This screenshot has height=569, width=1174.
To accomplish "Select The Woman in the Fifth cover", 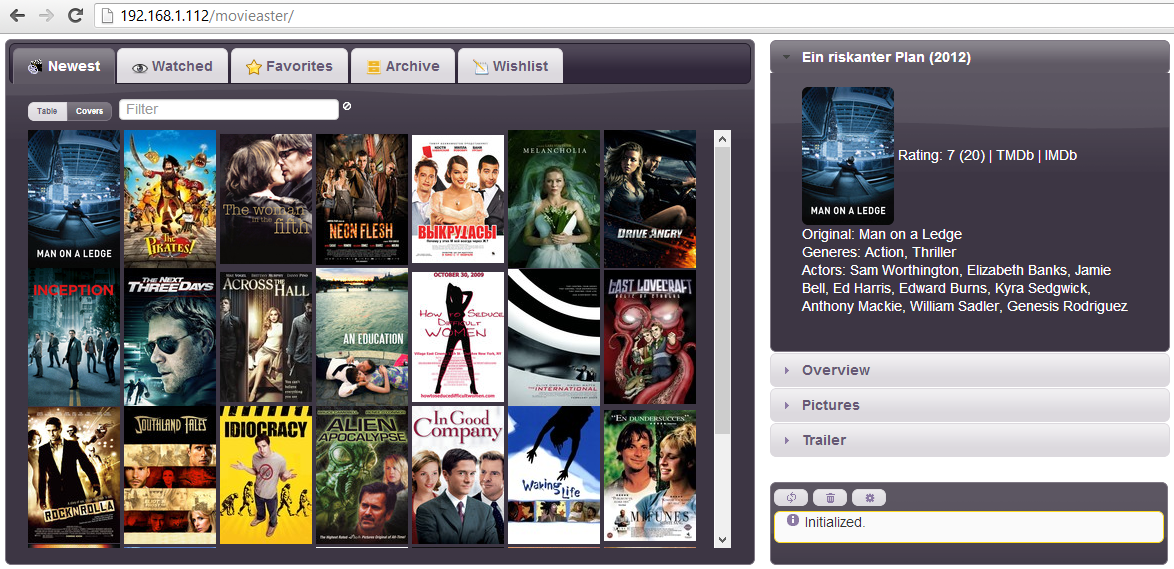I will click(266, 198).
